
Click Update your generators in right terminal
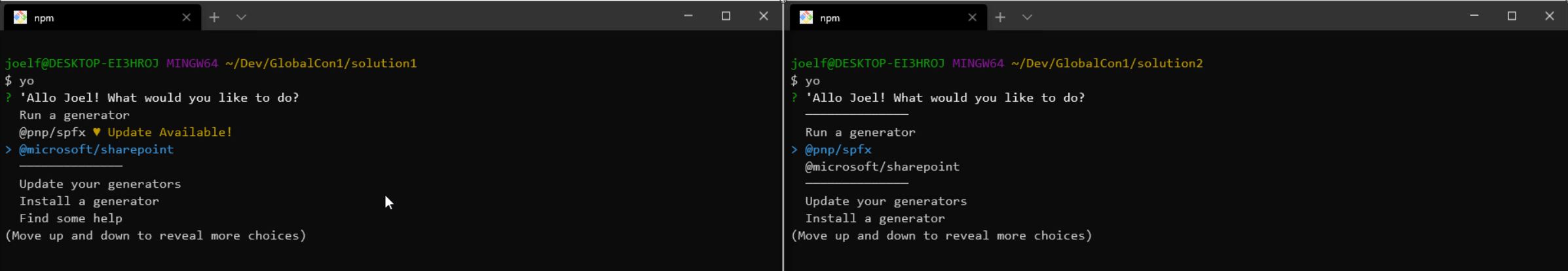[x=886, y=201]
